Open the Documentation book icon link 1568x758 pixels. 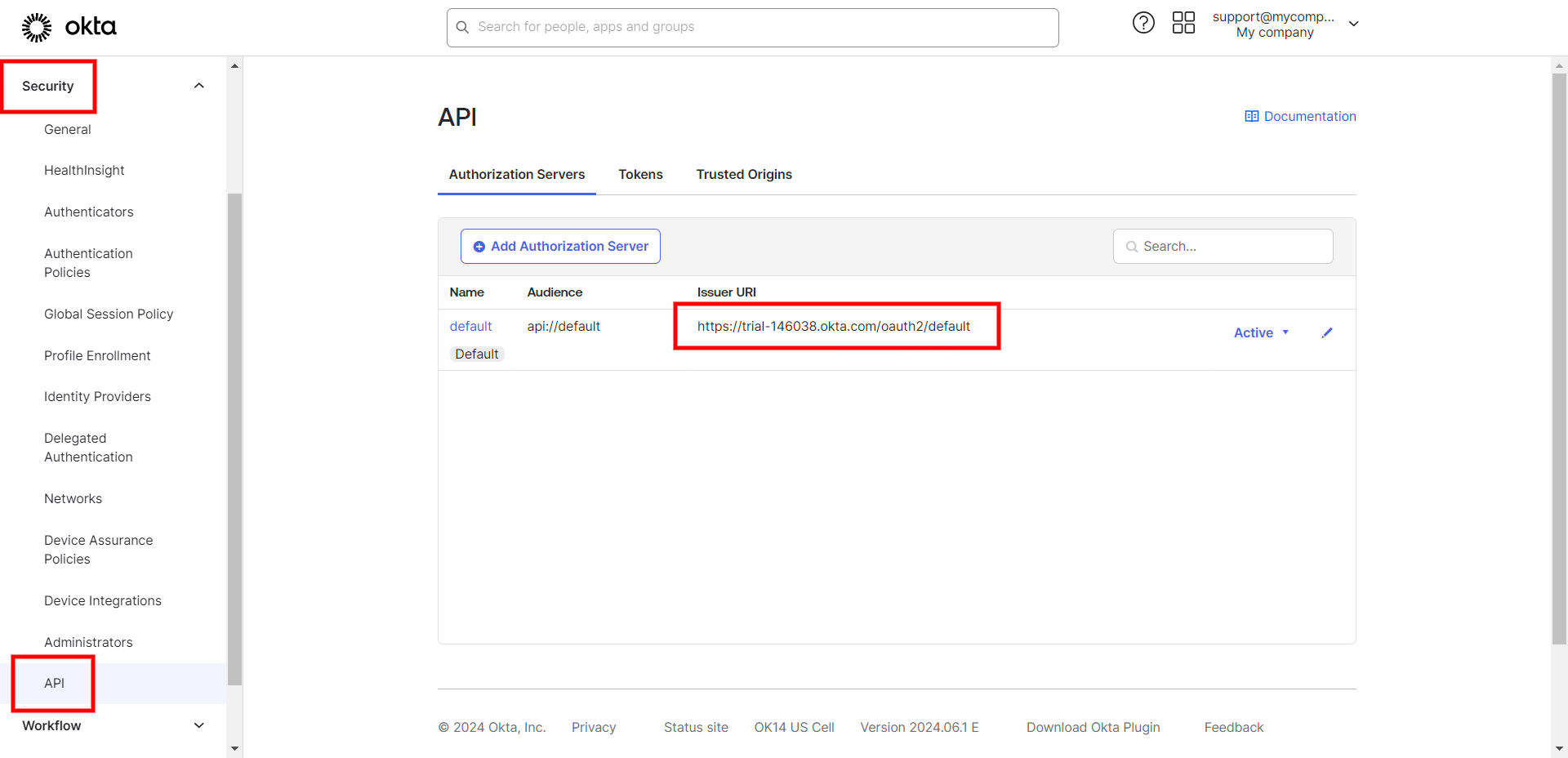(1251, 116)
